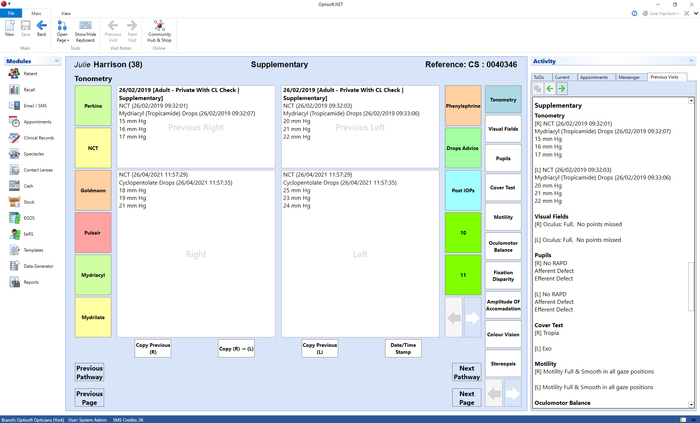Open the Cover Test section
The width and height of the screenshot is (700, 423).
coord(503,187)
